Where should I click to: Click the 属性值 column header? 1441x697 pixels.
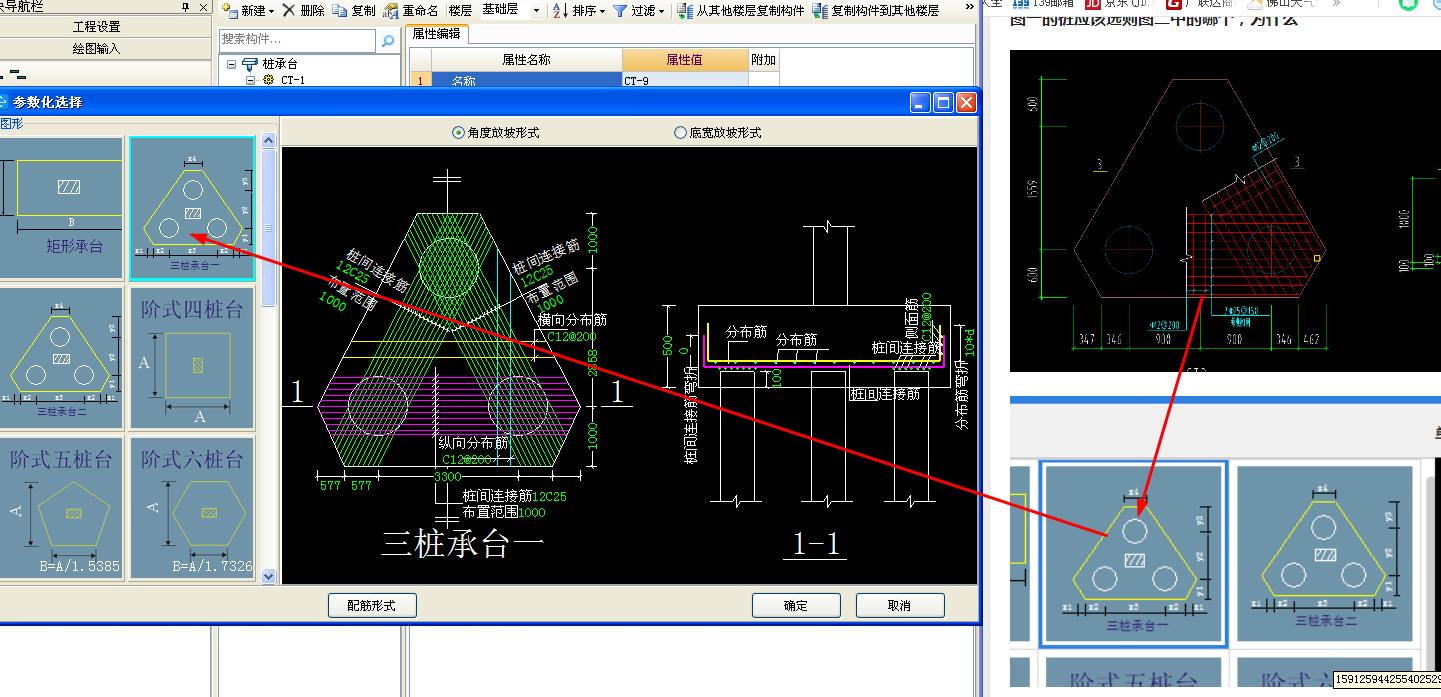click(x=684, y=60)
